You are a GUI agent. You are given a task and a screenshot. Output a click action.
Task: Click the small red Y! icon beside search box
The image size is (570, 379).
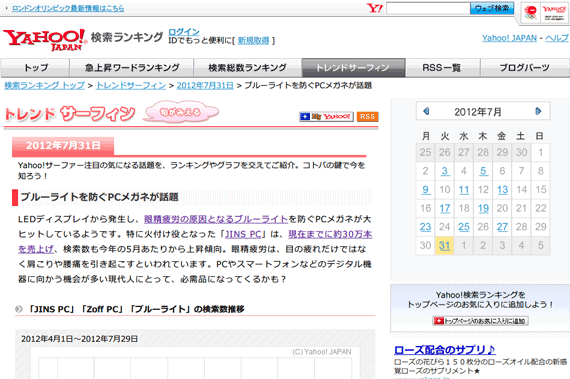(375, 8)
